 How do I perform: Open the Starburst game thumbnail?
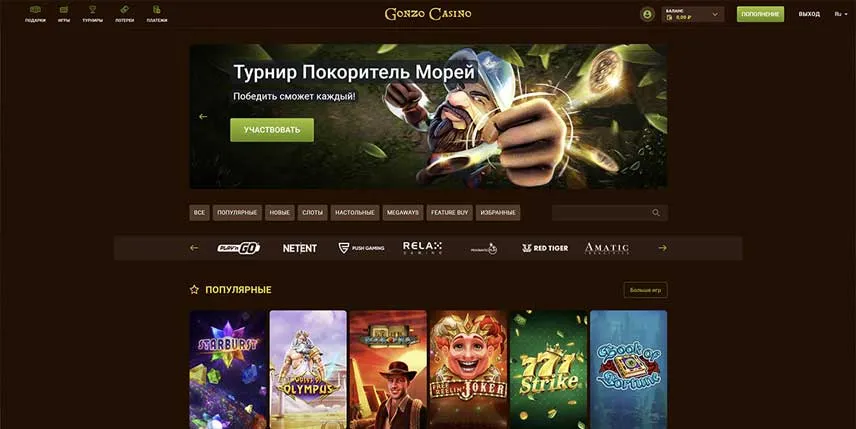pyautogui.click(x=228, y=370)
